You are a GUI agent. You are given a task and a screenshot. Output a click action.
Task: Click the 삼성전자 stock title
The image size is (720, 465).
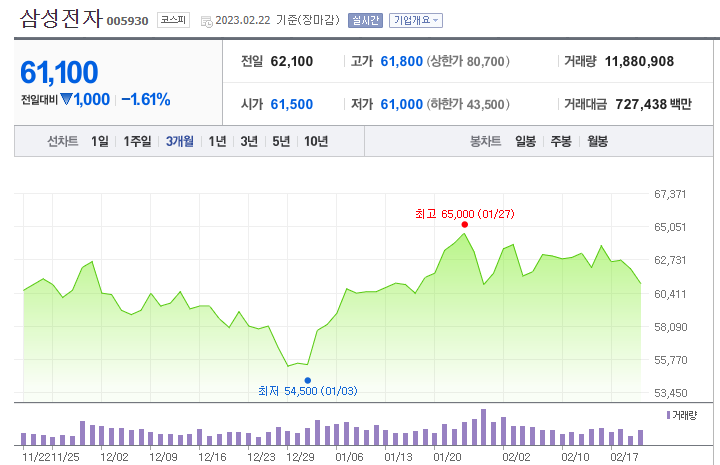pyautogui.click(x=61, y=19)
